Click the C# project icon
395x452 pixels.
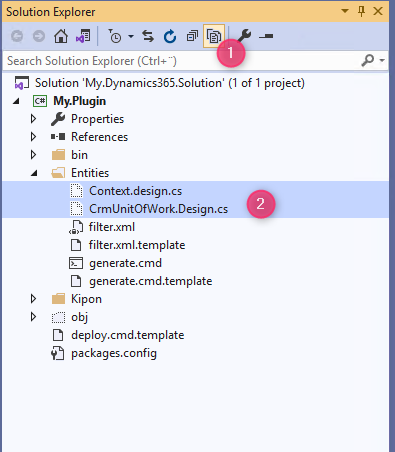40,101
